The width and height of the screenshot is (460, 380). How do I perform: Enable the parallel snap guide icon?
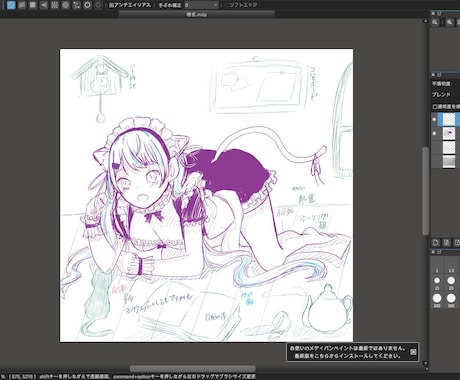[x=22, y=5]
